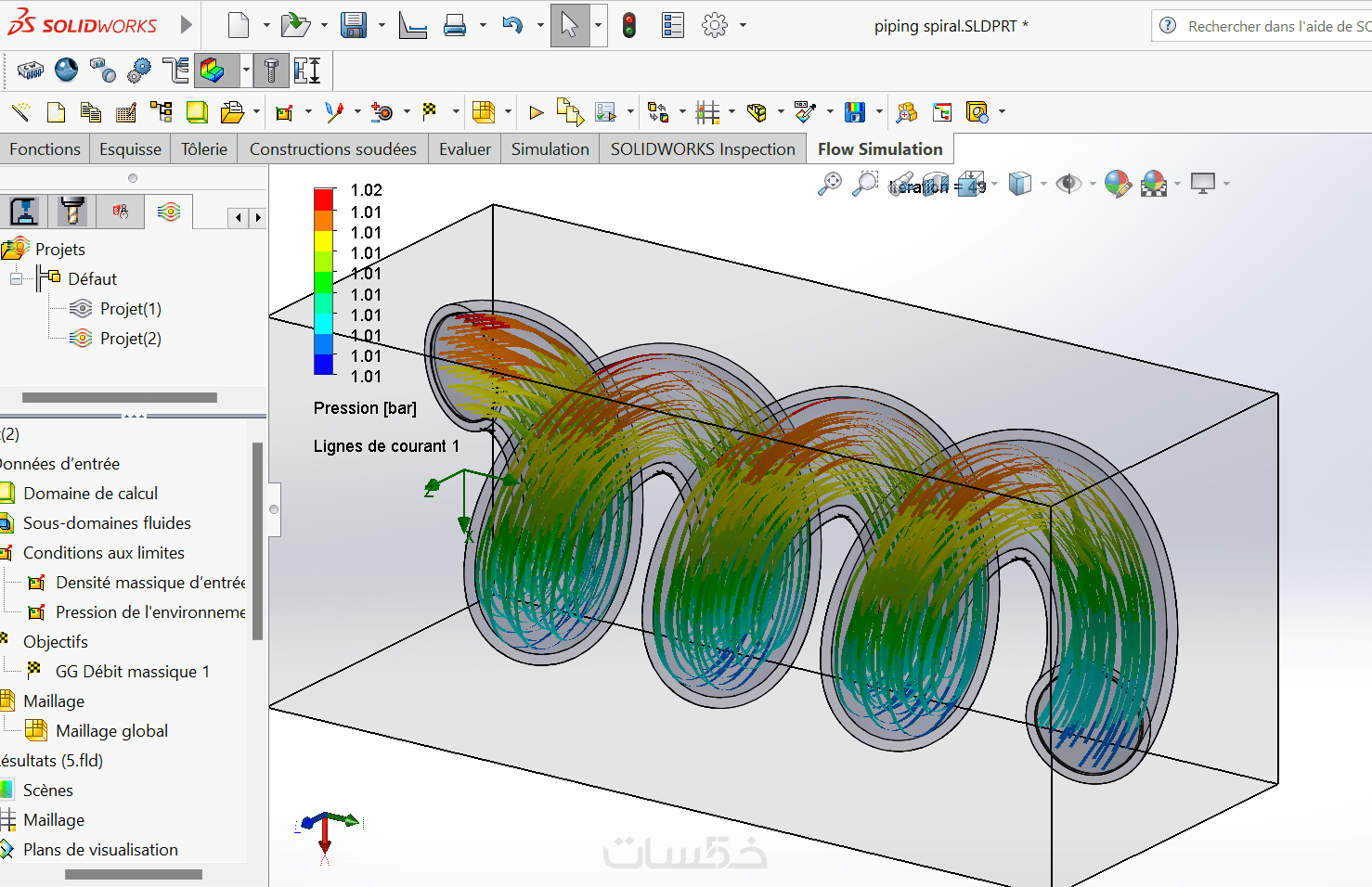This screenshot has height=887, width=1372.
Task: Open the SOLIDWORKS Inspection tab
Action: click(x=703, y=149)
